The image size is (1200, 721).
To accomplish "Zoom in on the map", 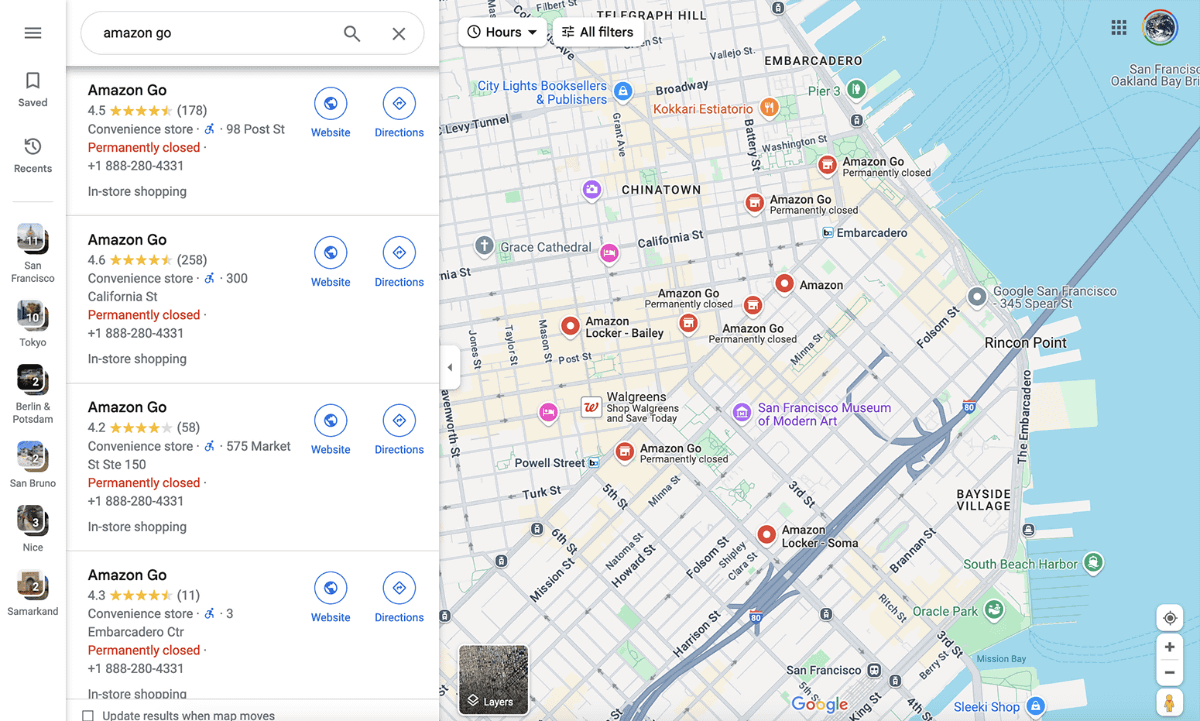I will click(1169, 647).
